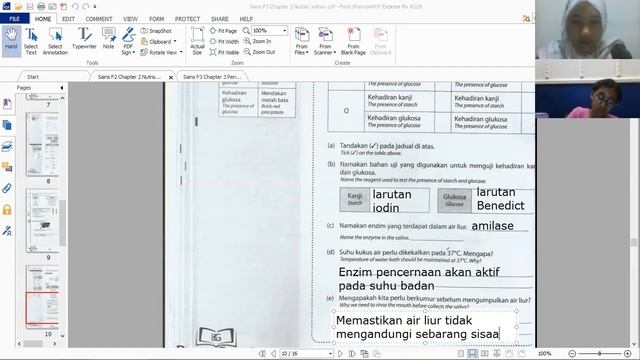Open the Bookmarks side panel
The image size is (640, 360).
(x=7, y=104)
